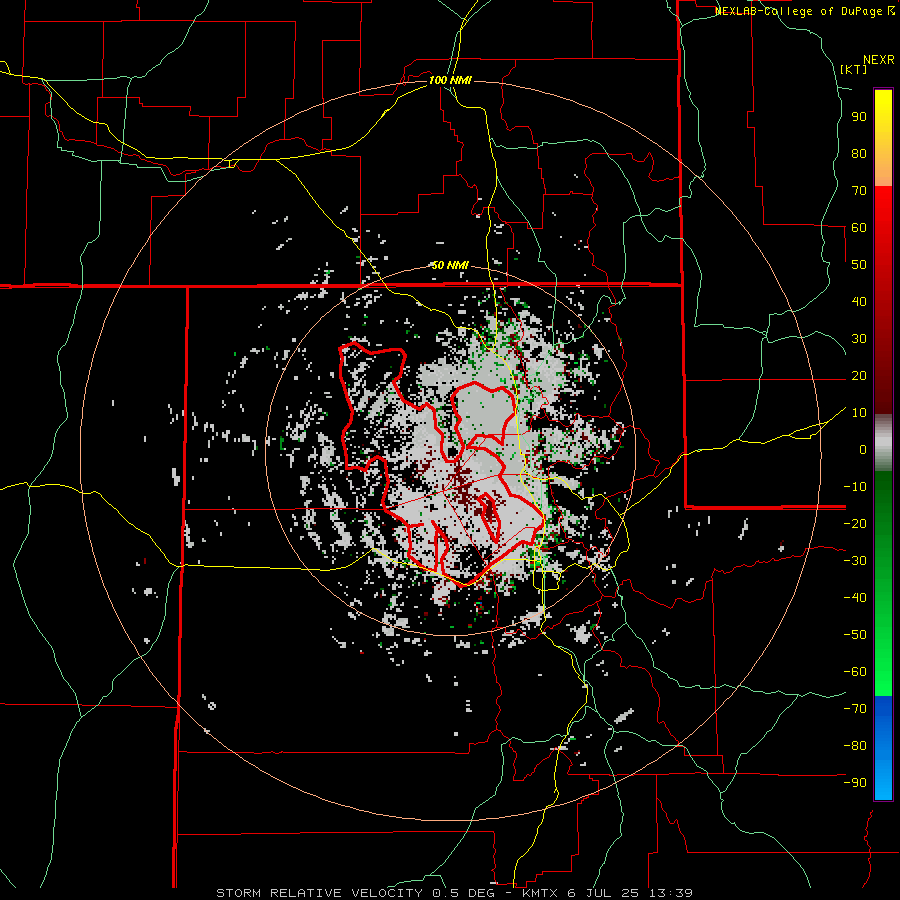
Task: Click the 50 NMI range ring label
Action: pos(450,265)
